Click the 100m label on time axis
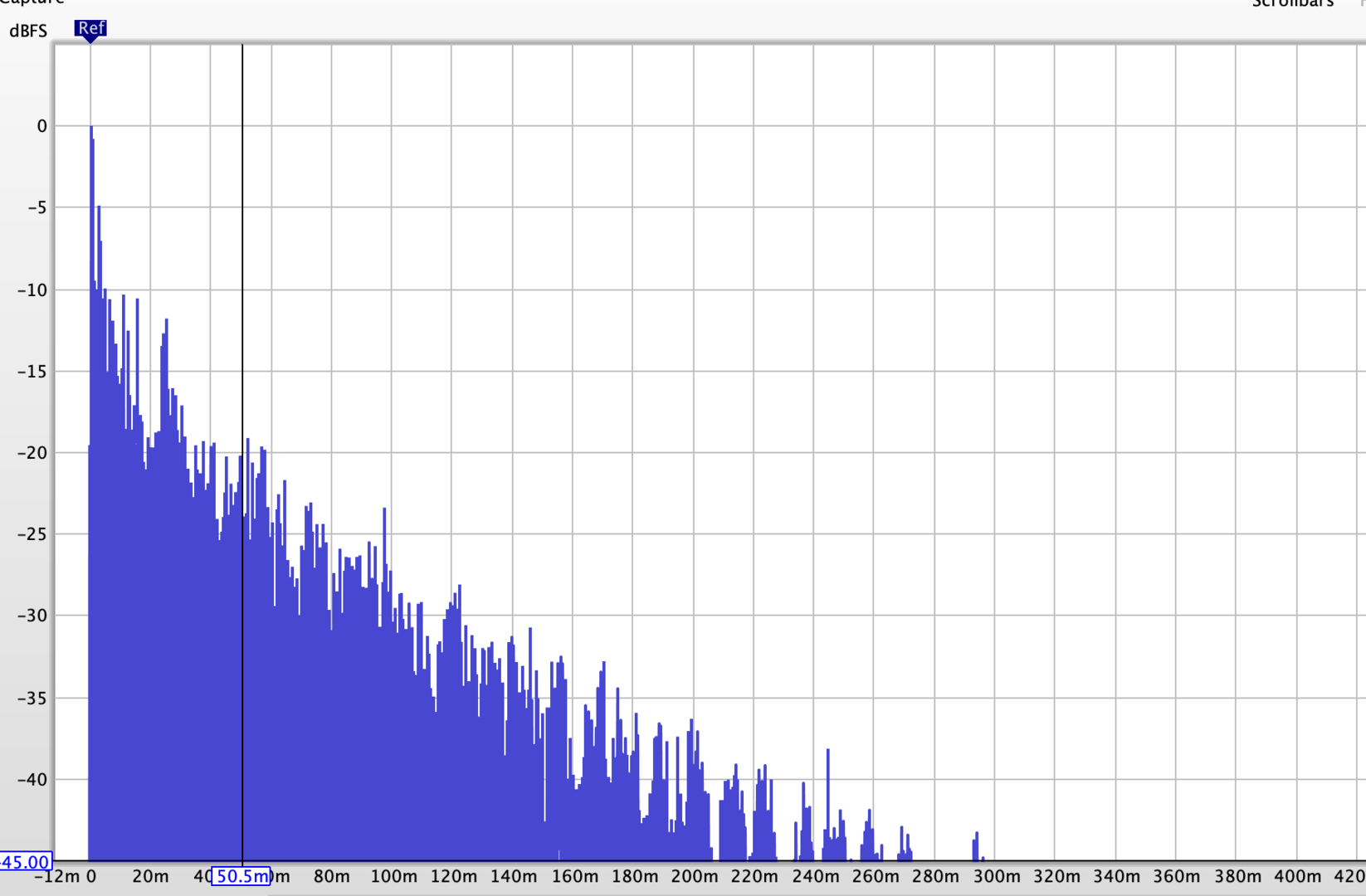The height and width of the screenshot is (896, 1366). click(393, 876)
